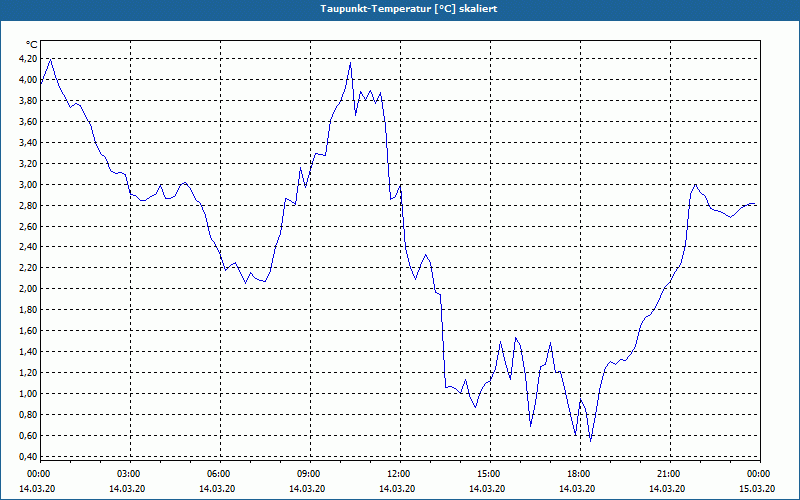Click the '°C' unit label above the y-axis

click(32, 45)
